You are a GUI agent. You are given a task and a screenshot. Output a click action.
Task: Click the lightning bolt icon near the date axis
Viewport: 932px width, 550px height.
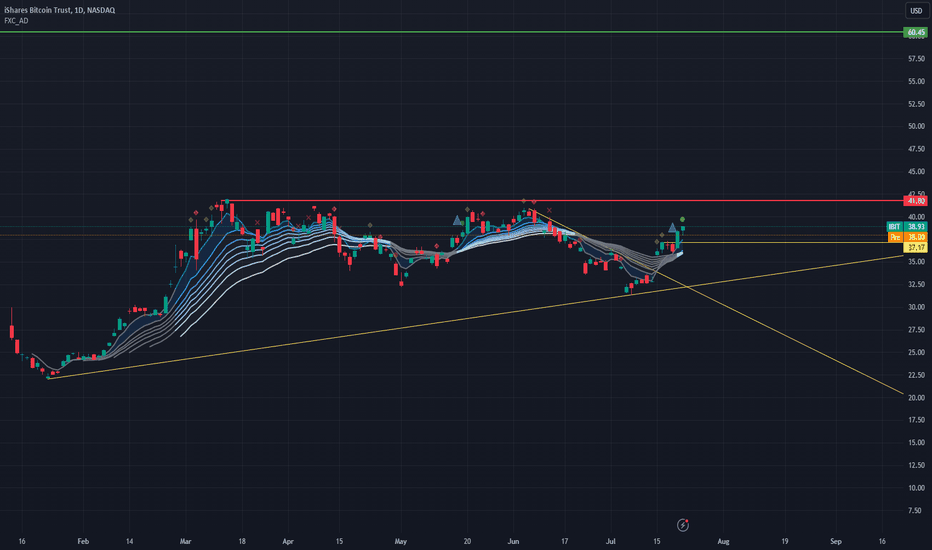[683, 525]
